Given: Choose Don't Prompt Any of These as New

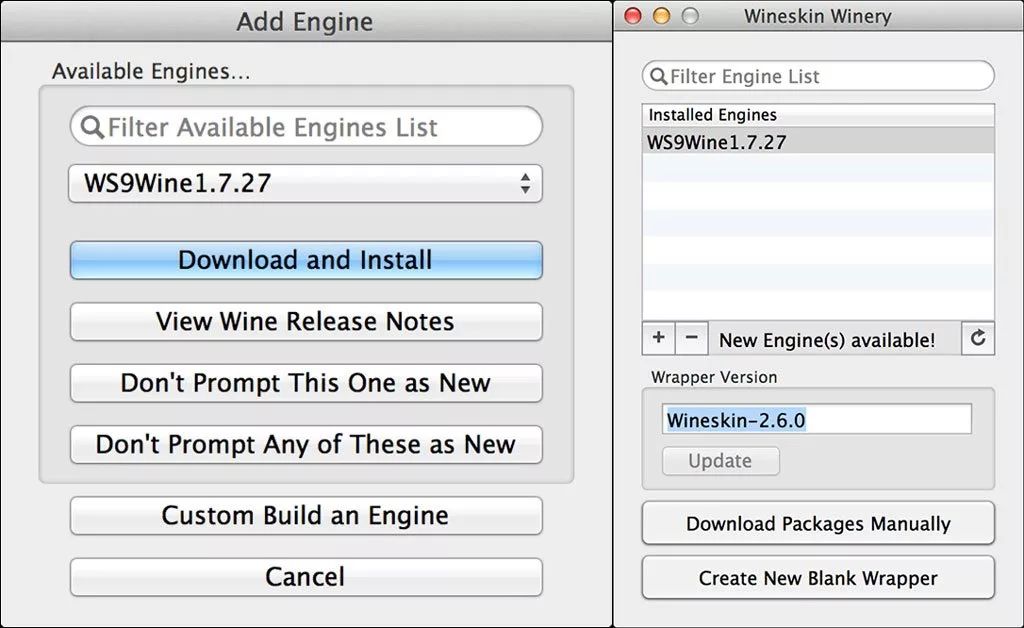Looking at the screenshot, I should 306,444.
